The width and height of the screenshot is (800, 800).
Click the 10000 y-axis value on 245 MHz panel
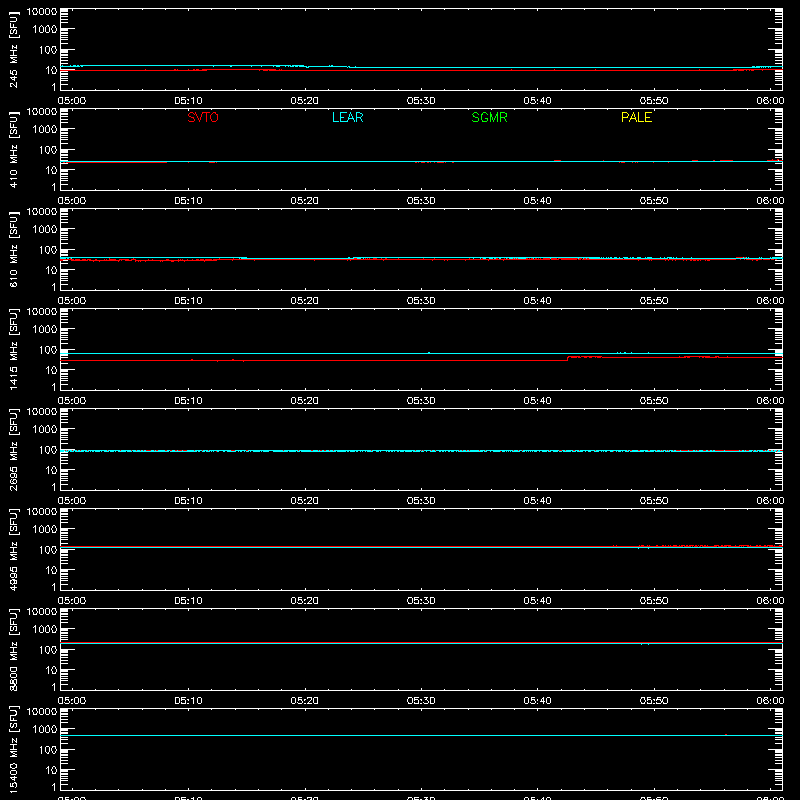click(x=42, y=12)
